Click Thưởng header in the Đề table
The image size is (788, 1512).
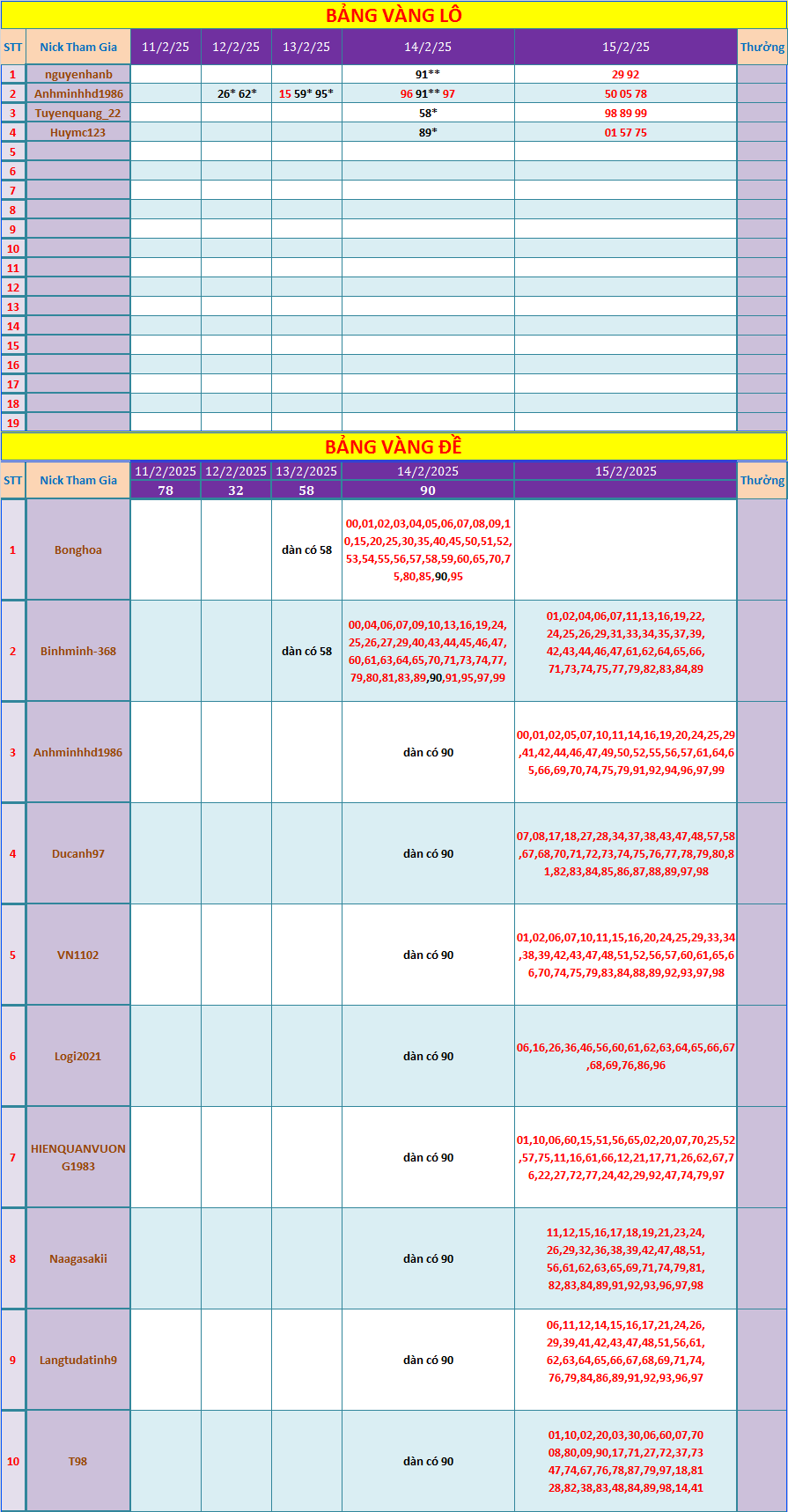coord(762,480)
